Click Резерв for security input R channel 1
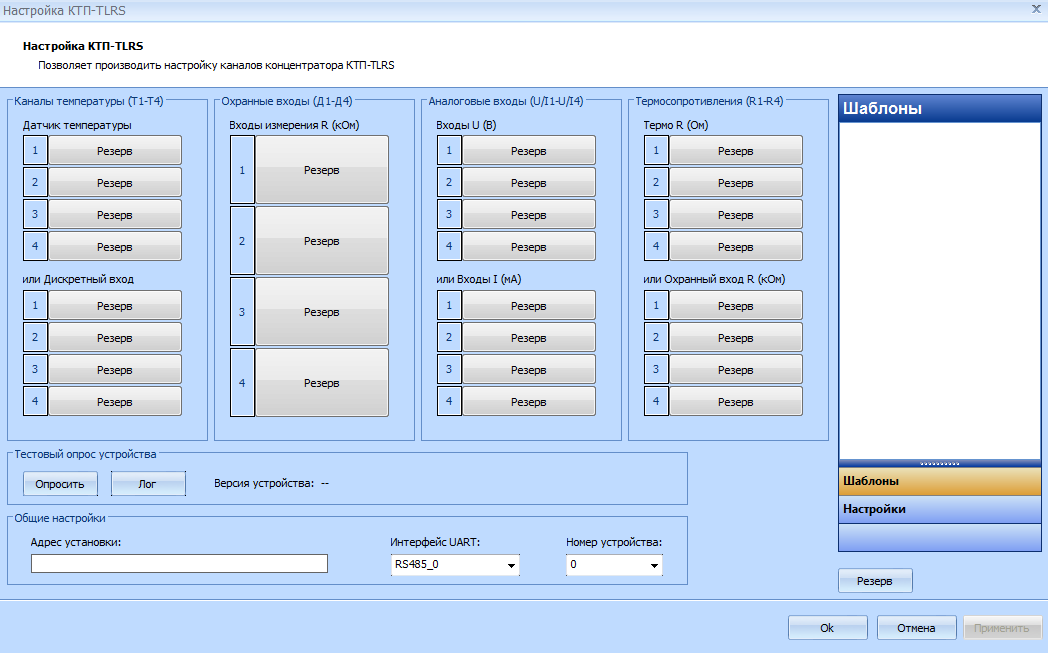 pyautogui.click(x=322, y=170)
